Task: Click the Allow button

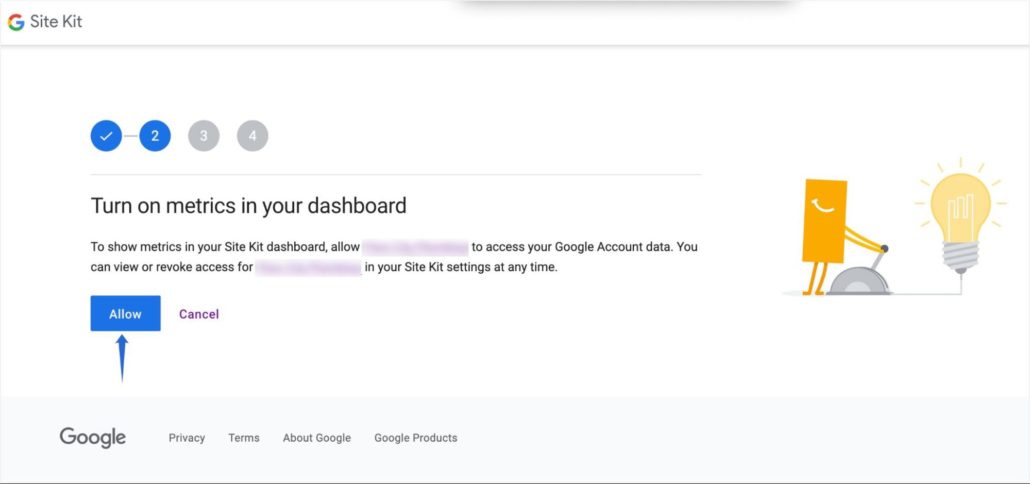Action: [x=125, y=313]
